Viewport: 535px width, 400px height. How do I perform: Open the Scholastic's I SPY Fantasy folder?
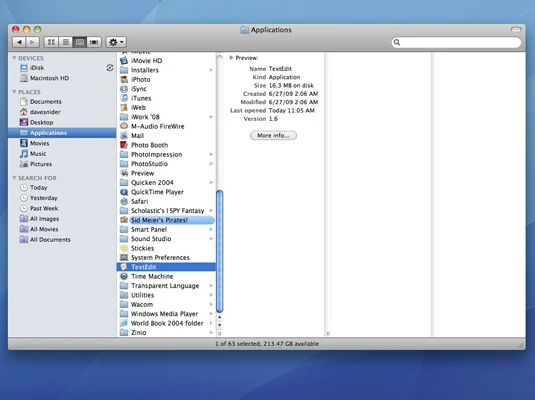click(x=167, y=211)
